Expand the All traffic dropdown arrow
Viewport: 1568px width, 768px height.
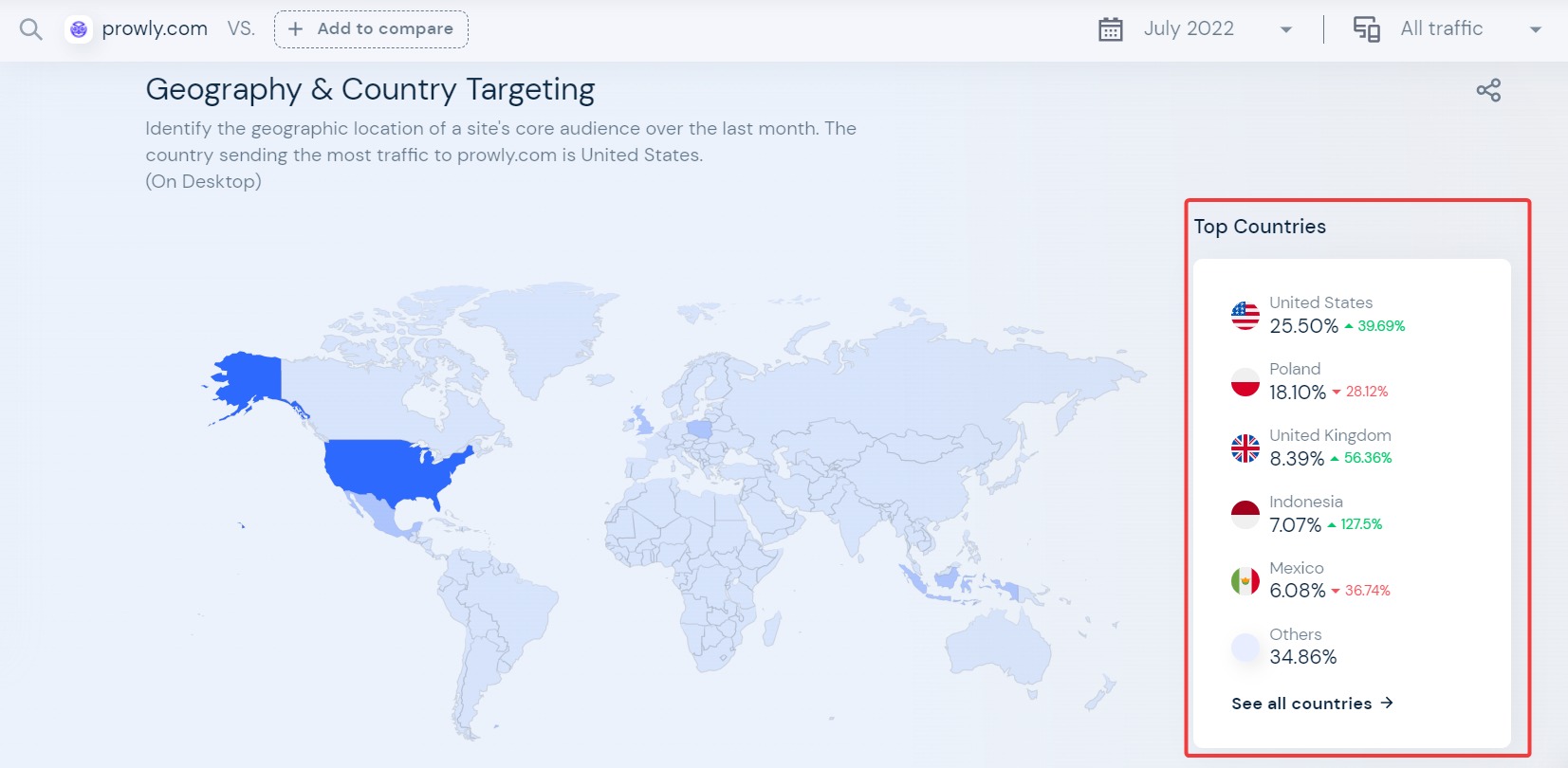pos(1535,29)
